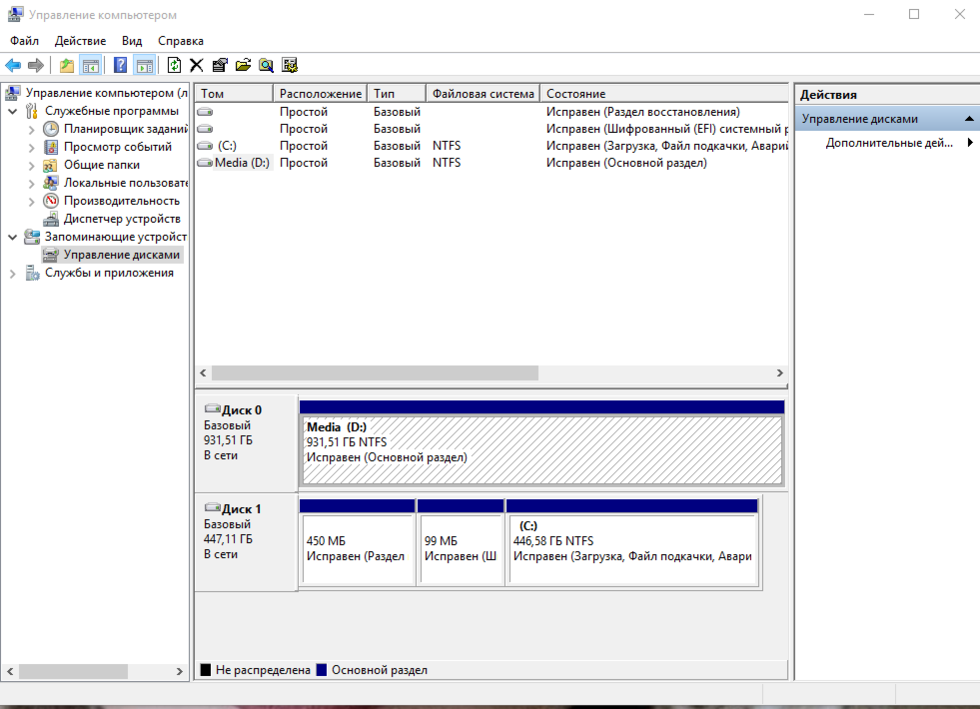Viewport: 980px width, 709px height.
Task: Click the disk settings list toolbar icon
Action: [290, 65]
